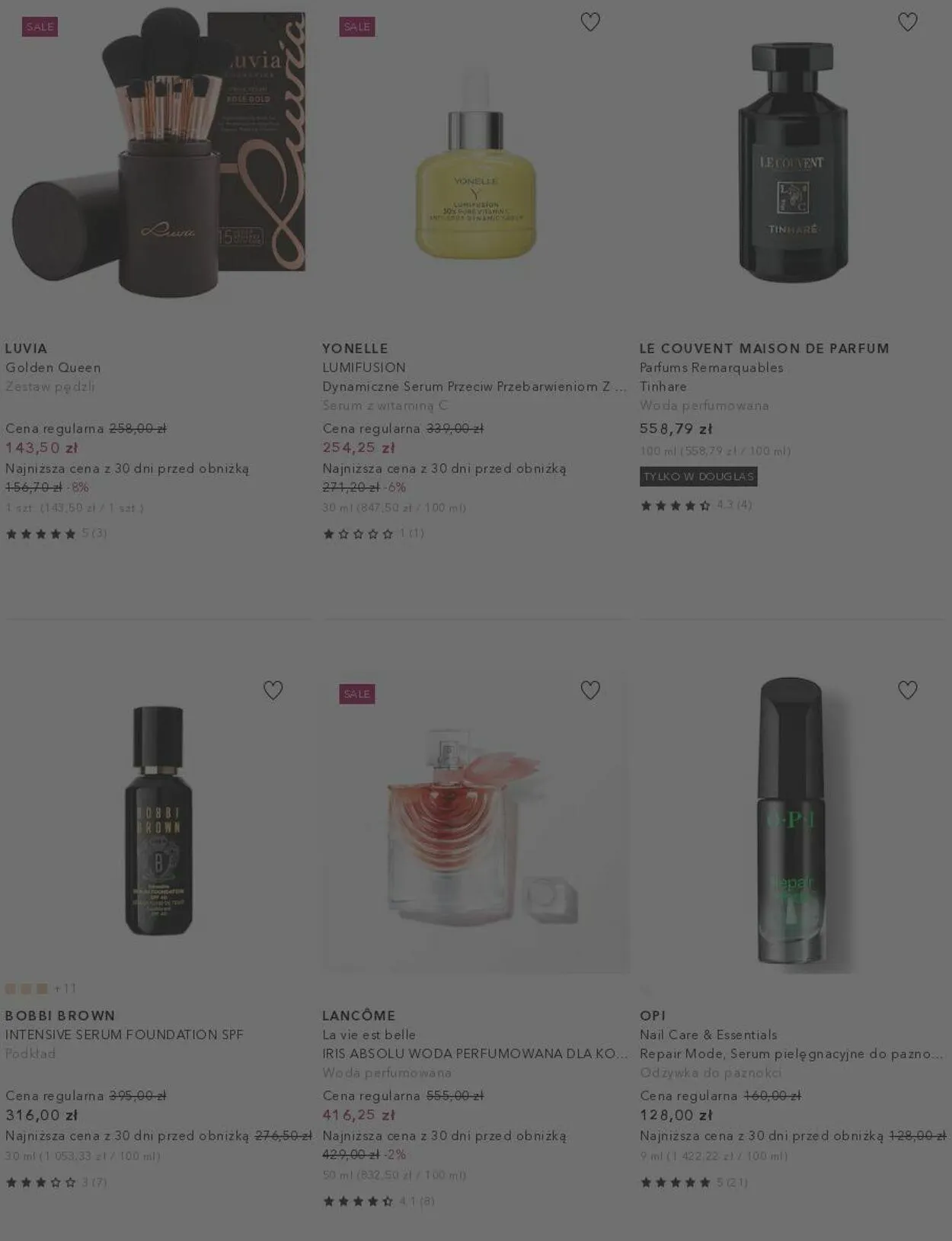
Task: View Le Couvent 4.3 star rating reviews
Action: [x=696, y=505]
